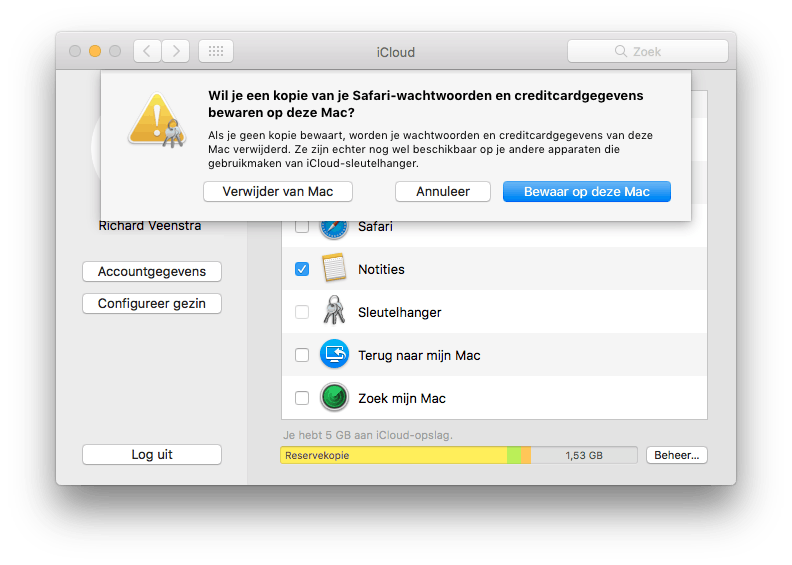Click the Notities notepad icon
The height and width of the screenshot is (565, 792).
coord(334,268)
